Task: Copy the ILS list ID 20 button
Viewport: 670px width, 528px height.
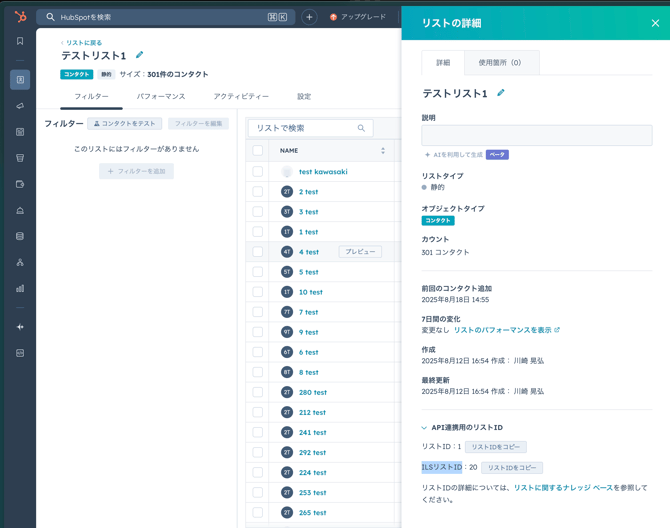Action: (x=512, y=468)
